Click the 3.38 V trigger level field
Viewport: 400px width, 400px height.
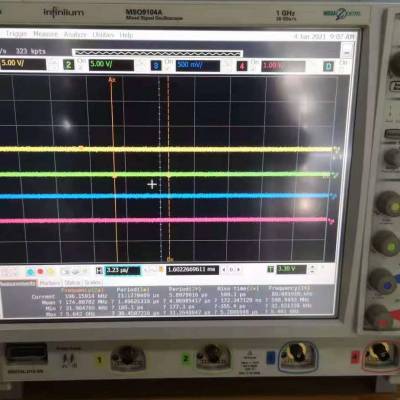pos(291,269)
